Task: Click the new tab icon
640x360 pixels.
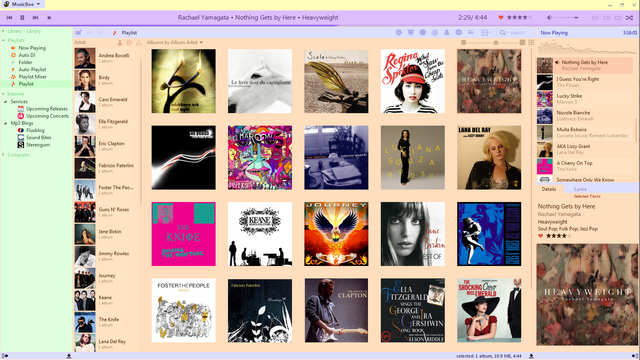Action: [x=78, y=33]
